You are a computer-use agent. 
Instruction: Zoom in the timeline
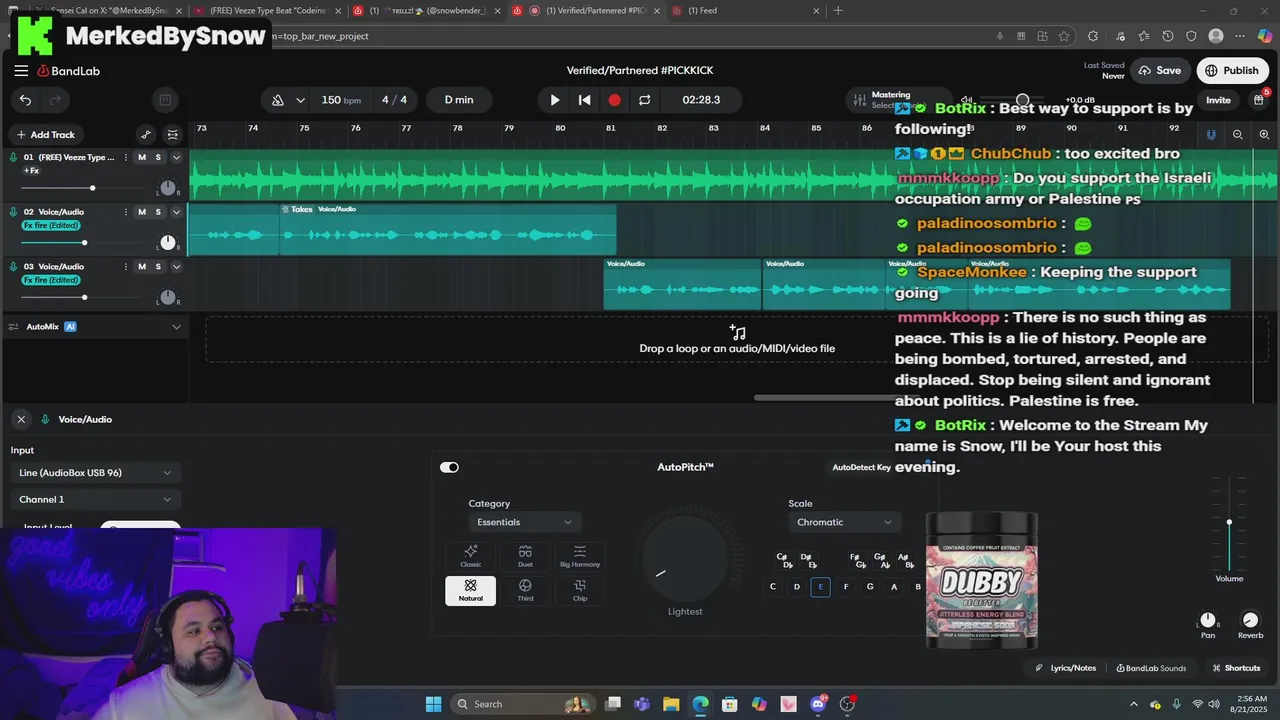coord(1264,135)
